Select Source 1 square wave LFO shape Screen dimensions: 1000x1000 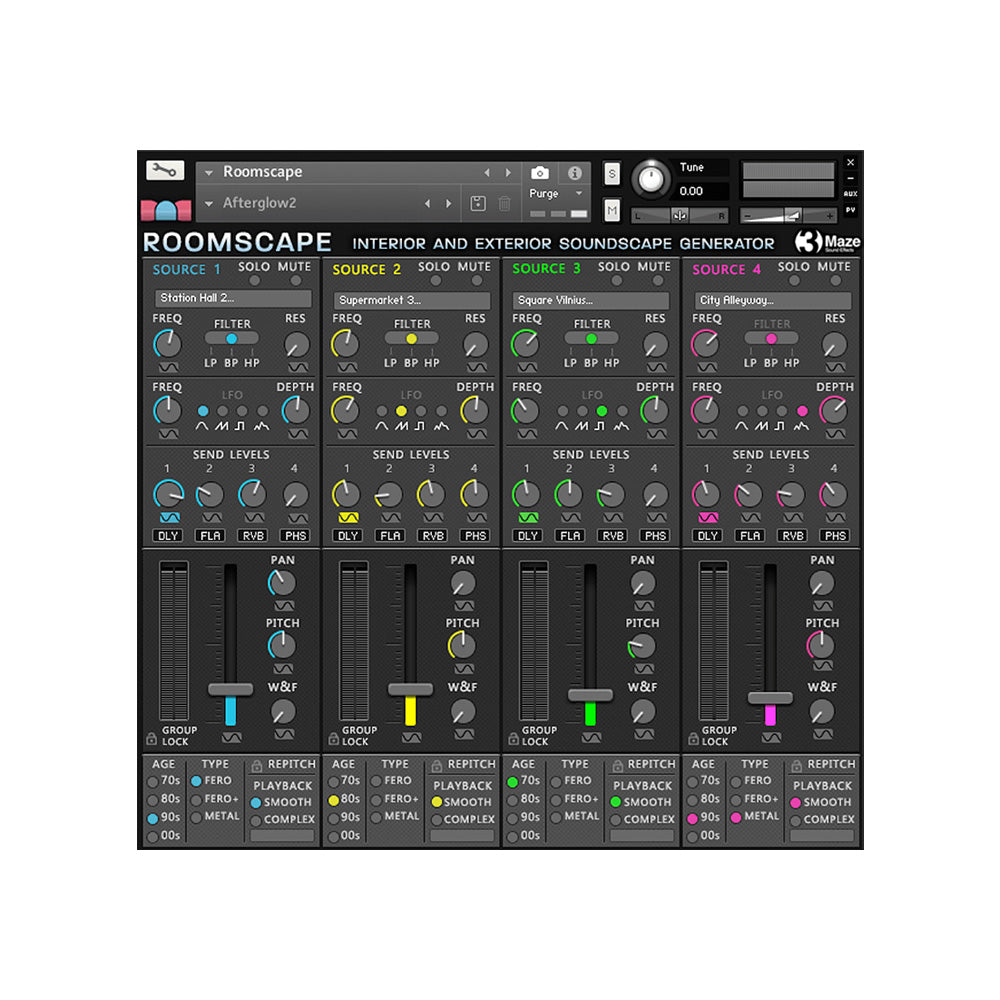click(242, 411)
